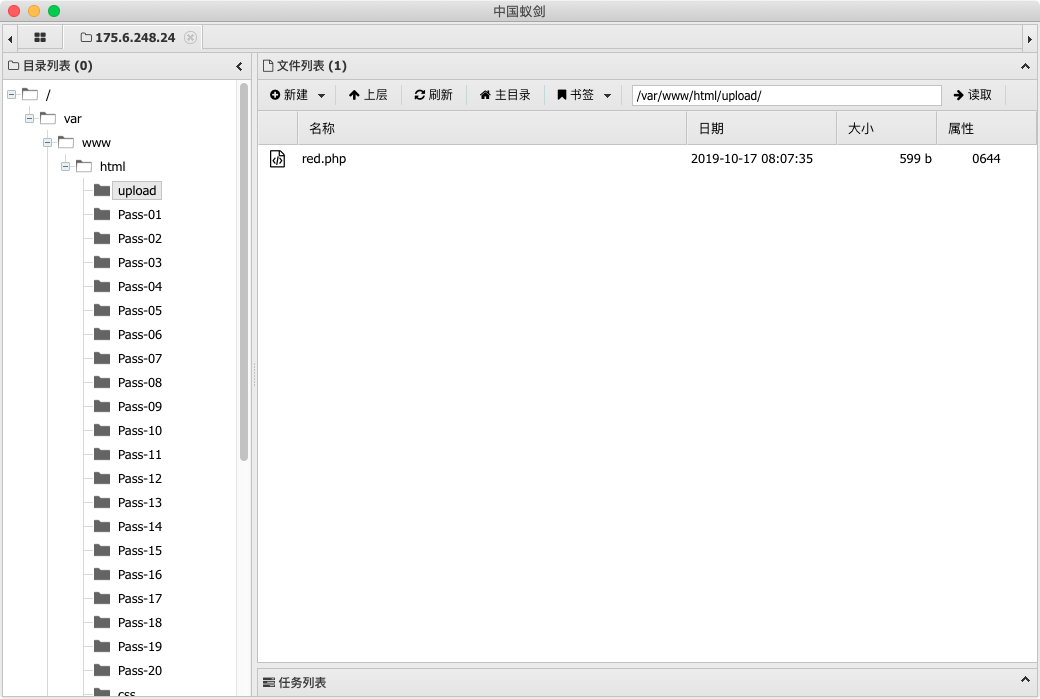Open the Pass-18 folder
Viewport: 1040px width, 699px height.
tap(128, 622)
